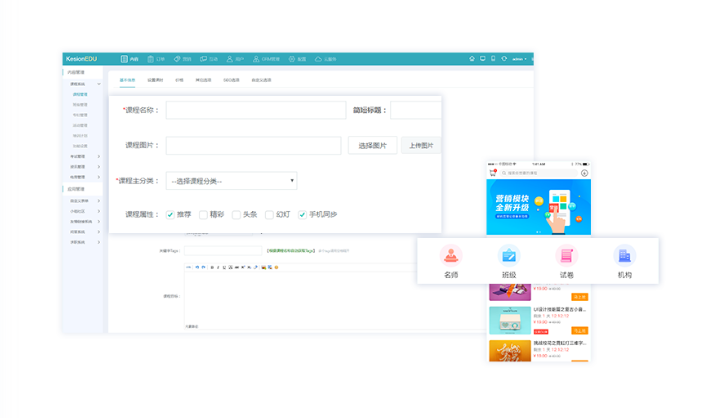The height and width of the screenshot is (418, 711).
Task: Tap the 名师 teacher icon
Action: [451, 256]
